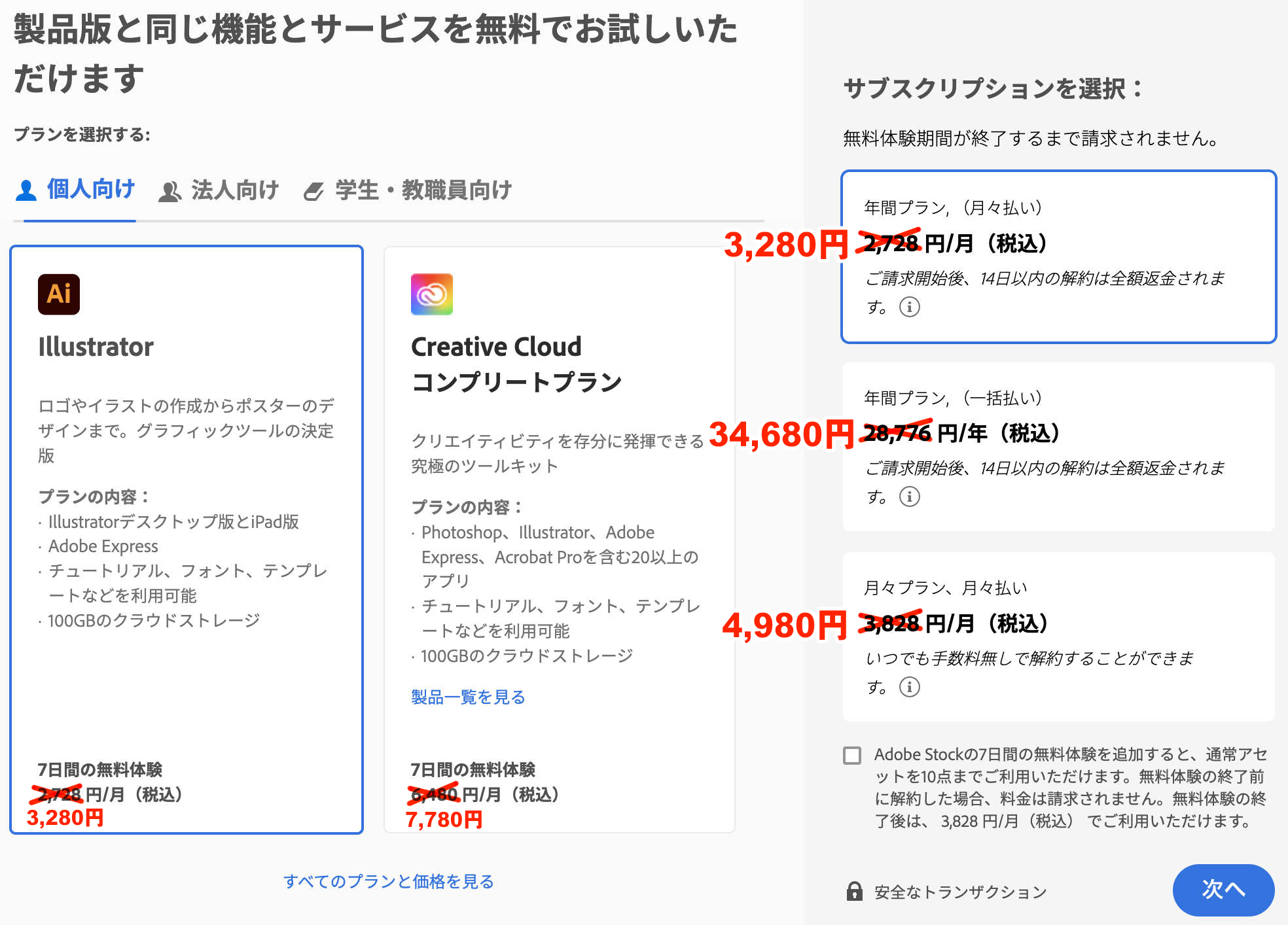Open the info icon under 月々プラン
This screenshot has height=925, width=1288.
coord(910,688)
